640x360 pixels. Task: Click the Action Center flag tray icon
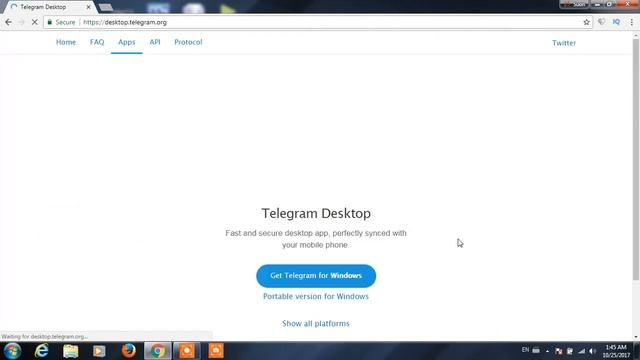[x=558, y=351]
